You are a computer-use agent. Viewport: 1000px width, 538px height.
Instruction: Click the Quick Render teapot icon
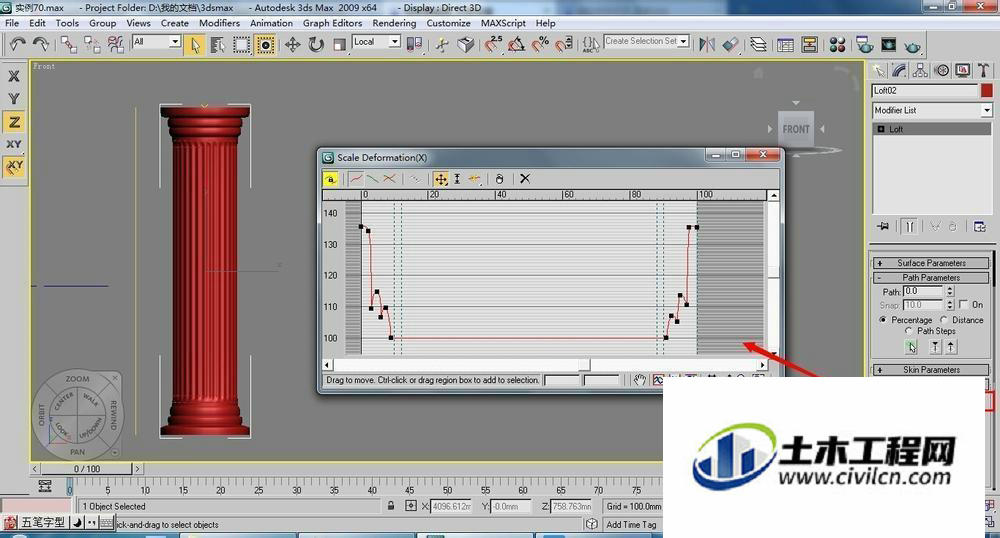(913, 45)
